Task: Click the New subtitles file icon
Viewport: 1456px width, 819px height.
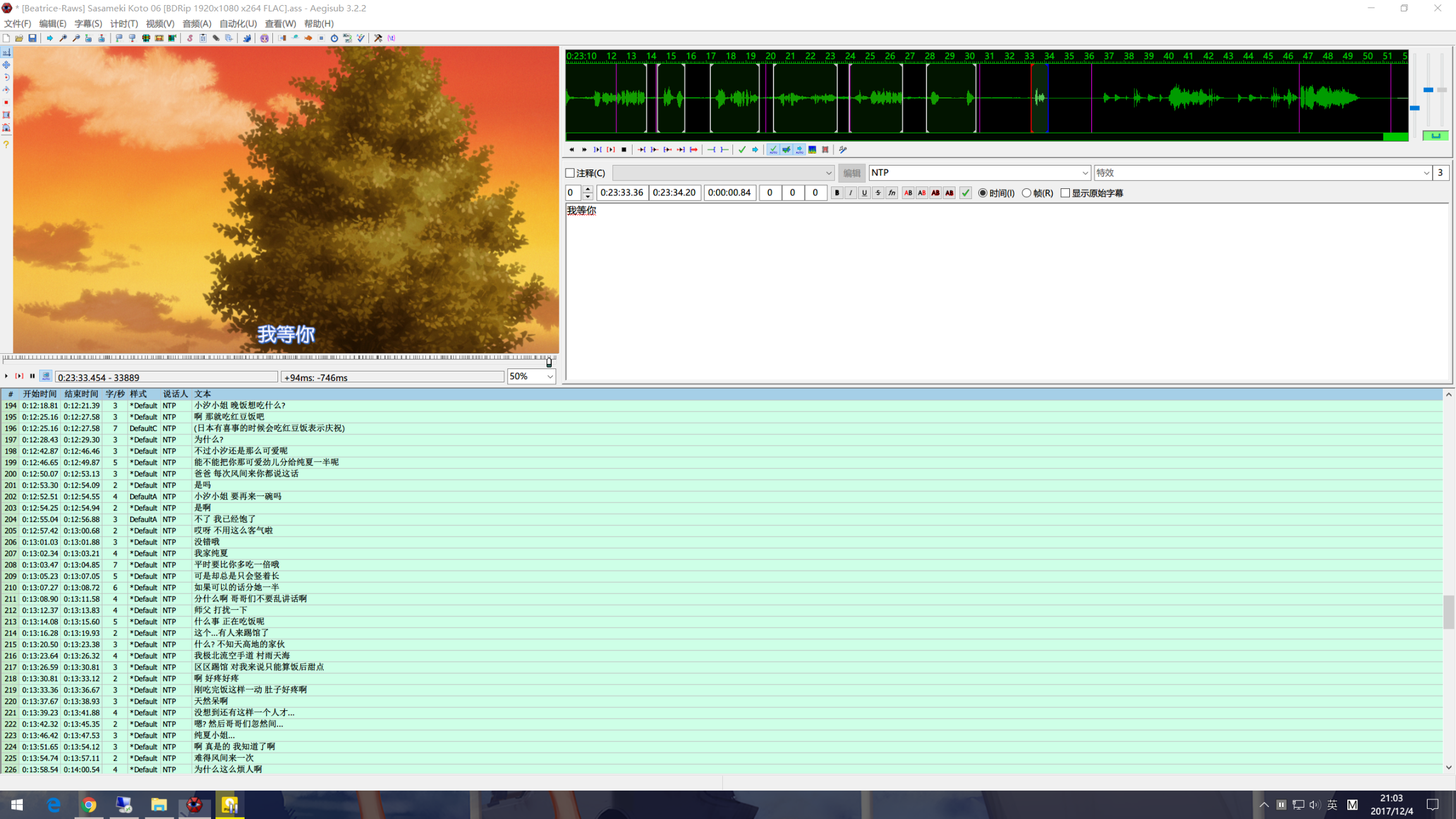Action: (6, 38)
